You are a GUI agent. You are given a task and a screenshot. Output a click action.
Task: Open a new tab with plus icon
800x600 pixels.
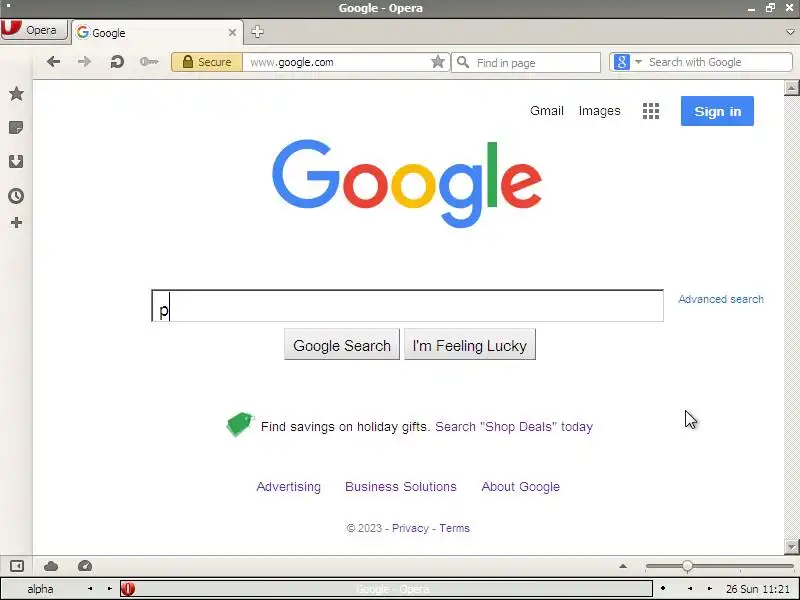coord(257,32)
